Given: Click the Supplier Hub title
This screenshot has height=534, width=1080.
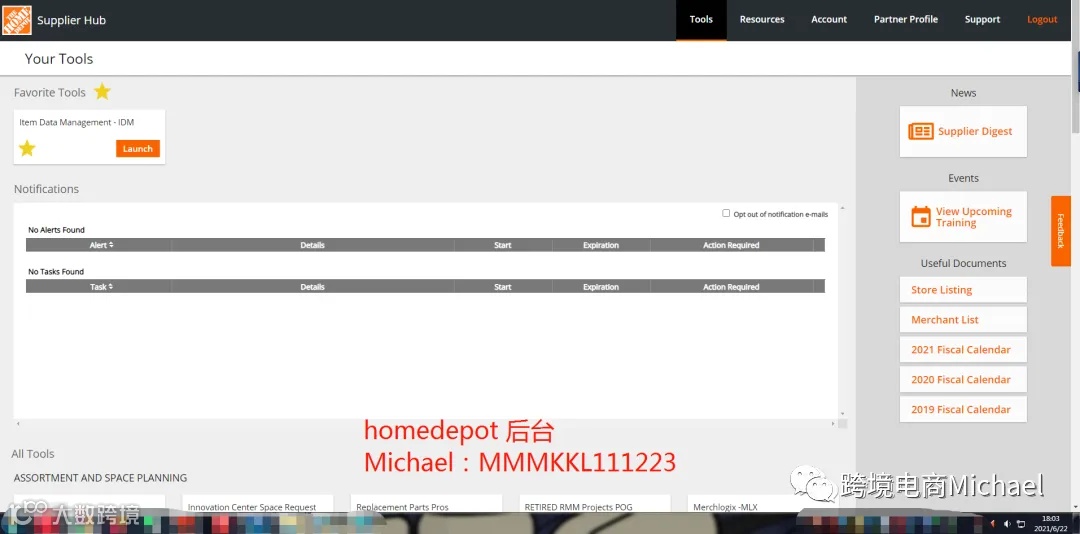Looking at the screenshot, I should (72, 20).
